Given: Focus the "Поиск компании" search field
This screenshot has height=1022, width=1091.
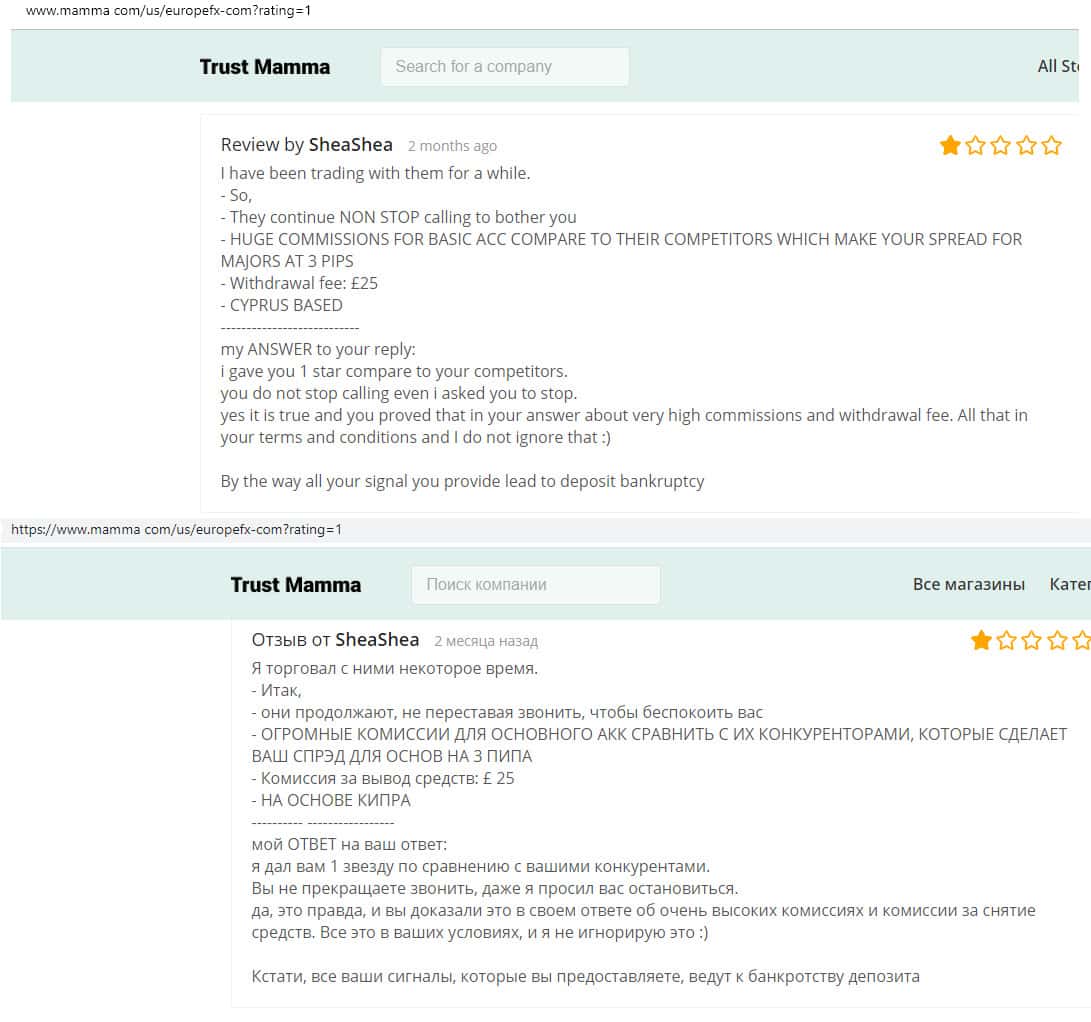Looking at the screenshot, I should tap(536, 585).
